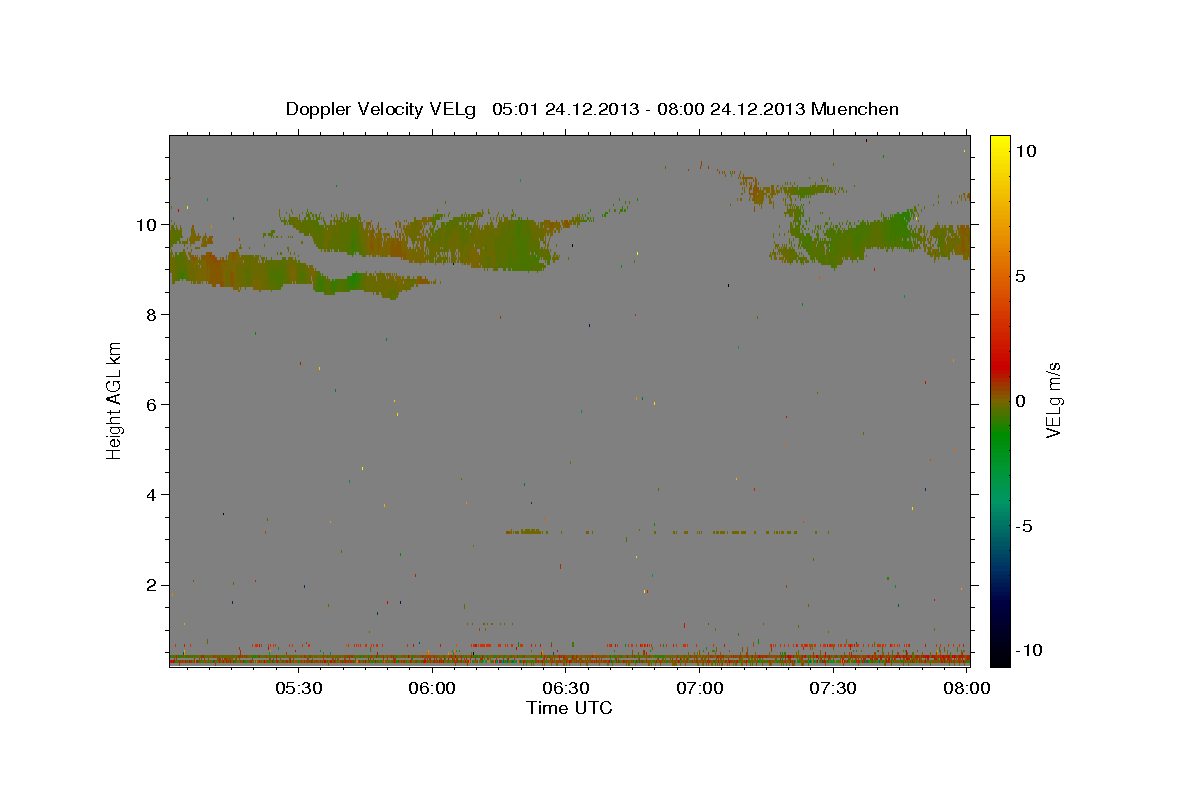Click the 08:00 time tick label
Viewport: 1200px width, 800px height.
[x=967, y=688]
